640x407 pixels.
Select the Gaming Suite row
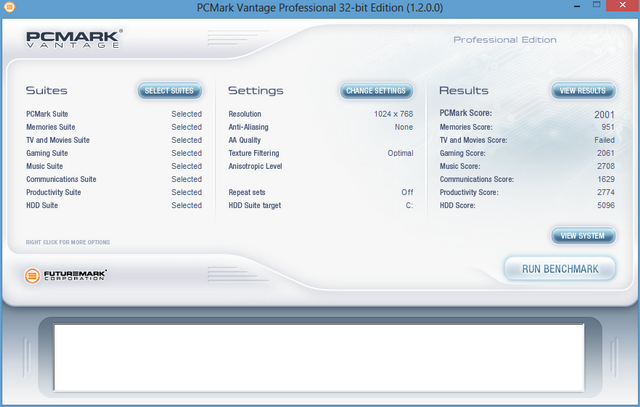click(x=114, y=153)
